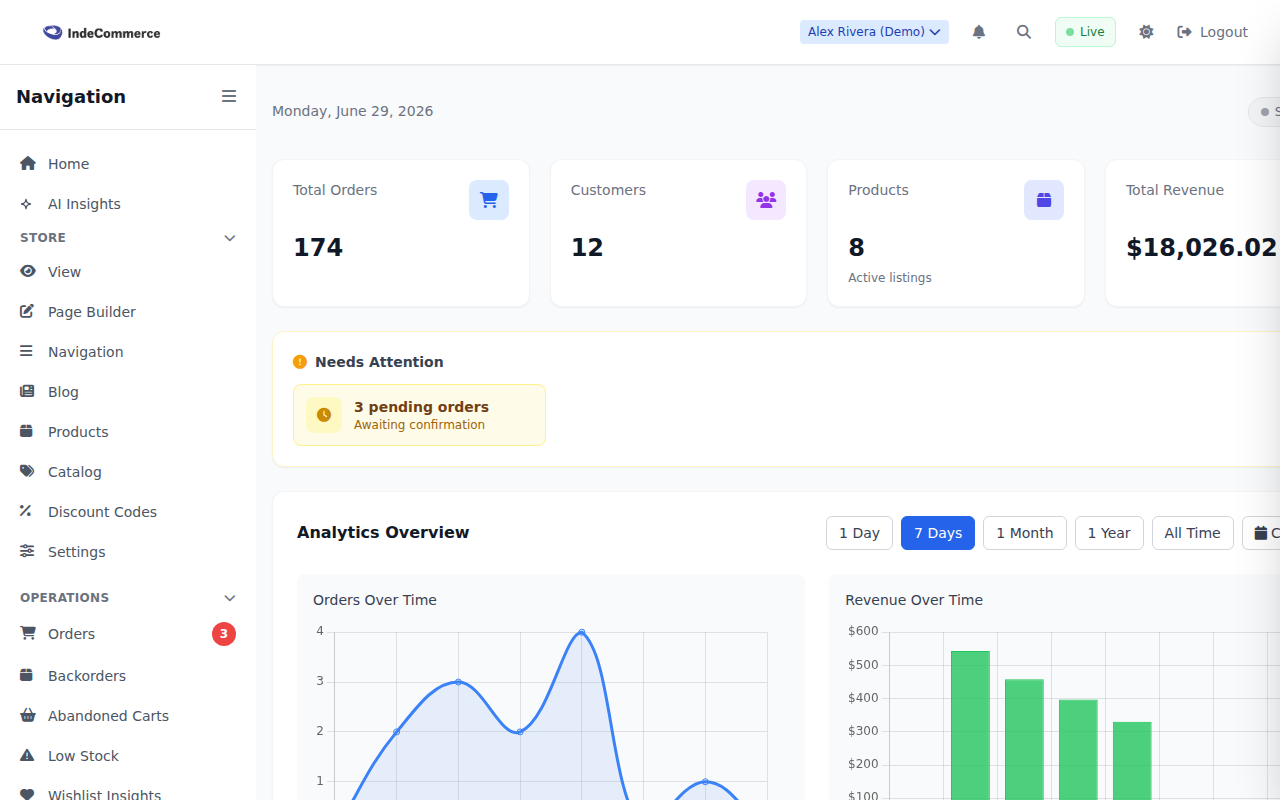
Task: Open the Navigation sidebar item
Action: point(128,352)
